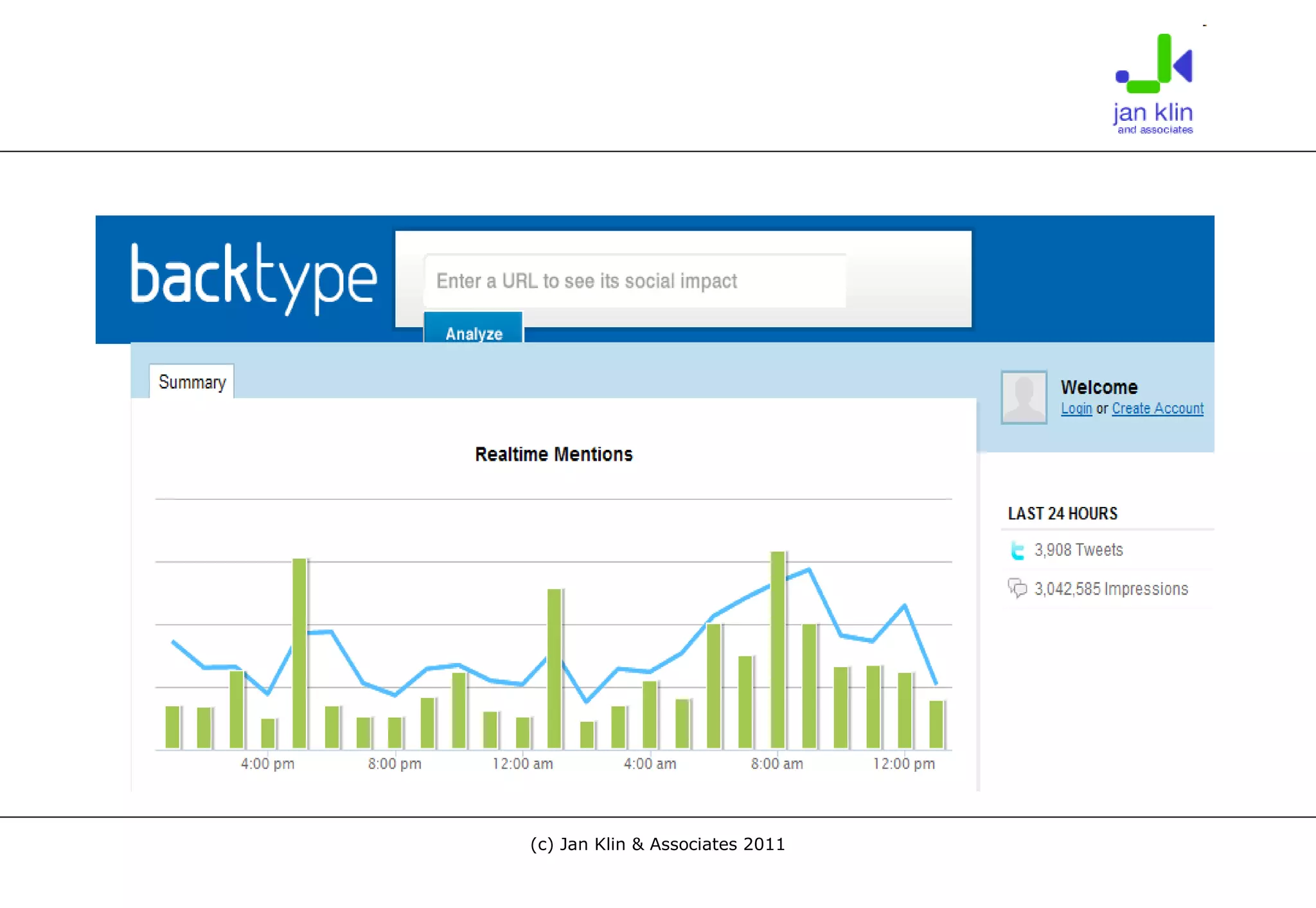Click the Twitter bird icon beside Tweets

pos(1017,550)
